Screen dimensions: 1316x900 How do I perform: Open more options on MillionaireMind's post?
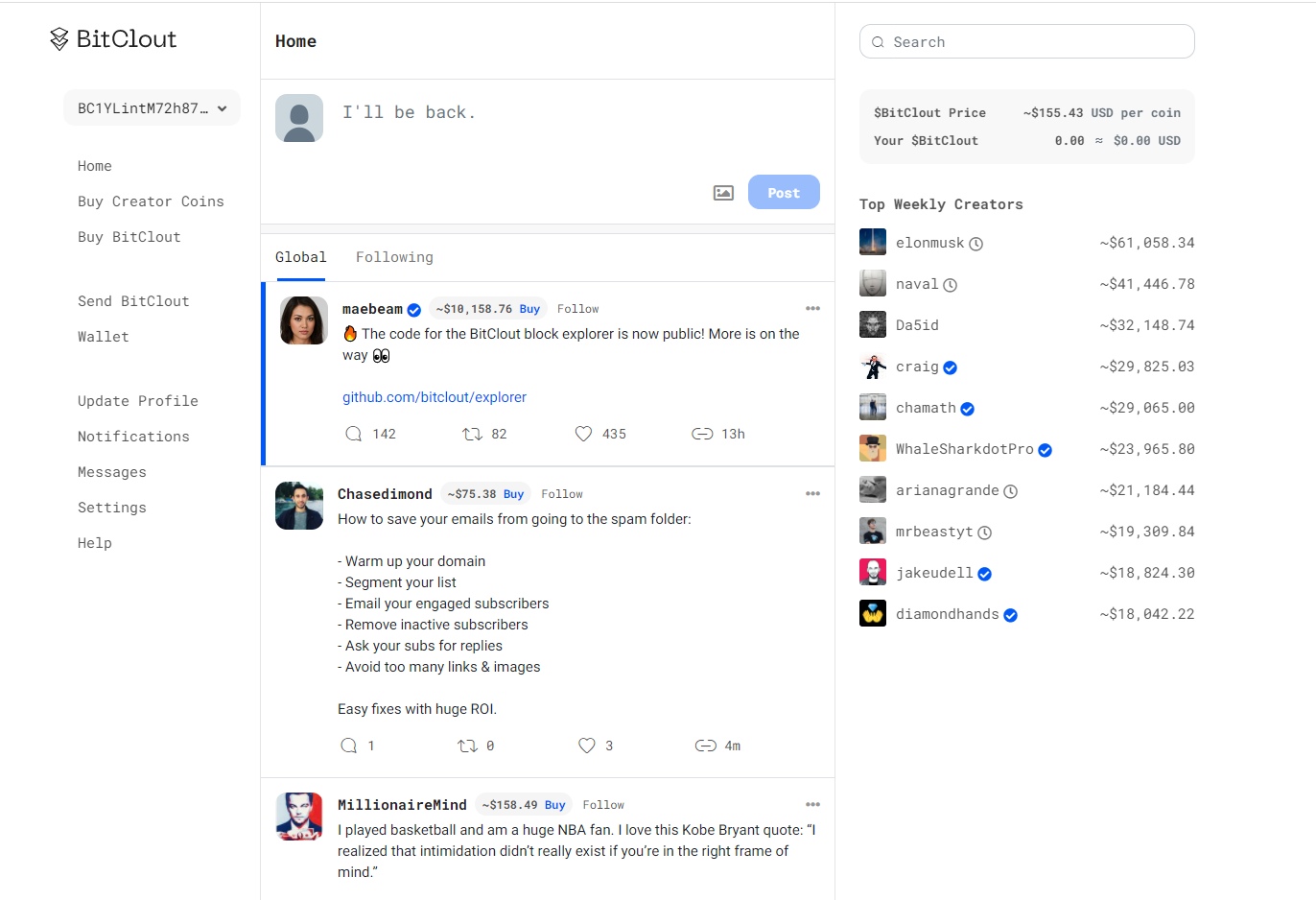coord(812,805)
